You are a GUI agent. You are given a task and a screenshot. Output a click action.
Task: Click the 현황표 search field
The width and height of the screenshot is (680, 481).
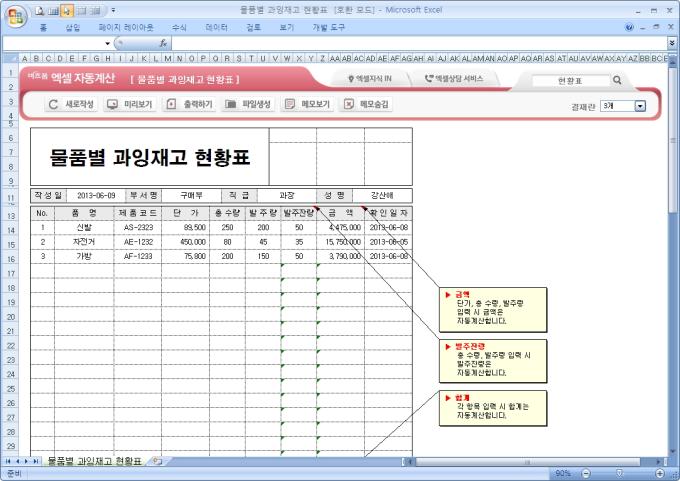coord(570,80)
